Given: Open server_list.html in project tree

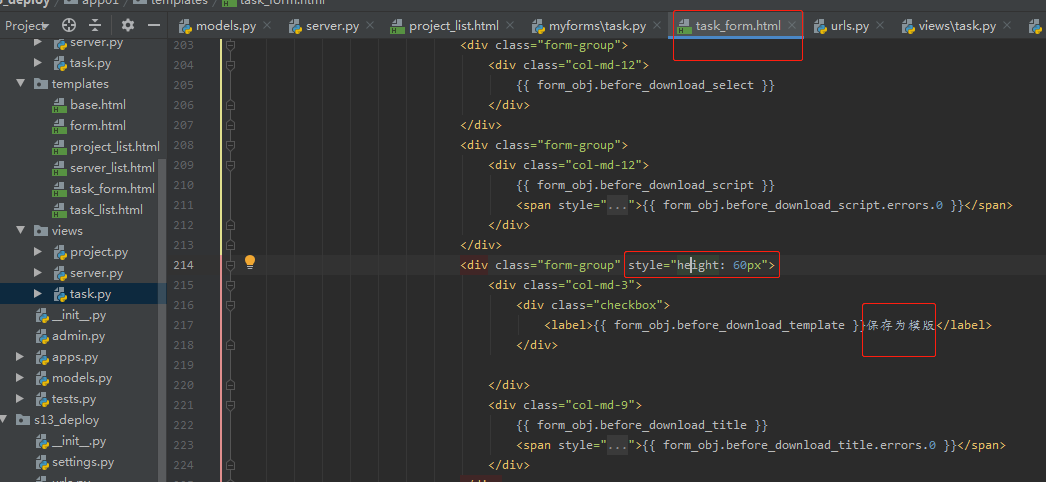Looking at the screenshot, I should [x=112, y=168].
